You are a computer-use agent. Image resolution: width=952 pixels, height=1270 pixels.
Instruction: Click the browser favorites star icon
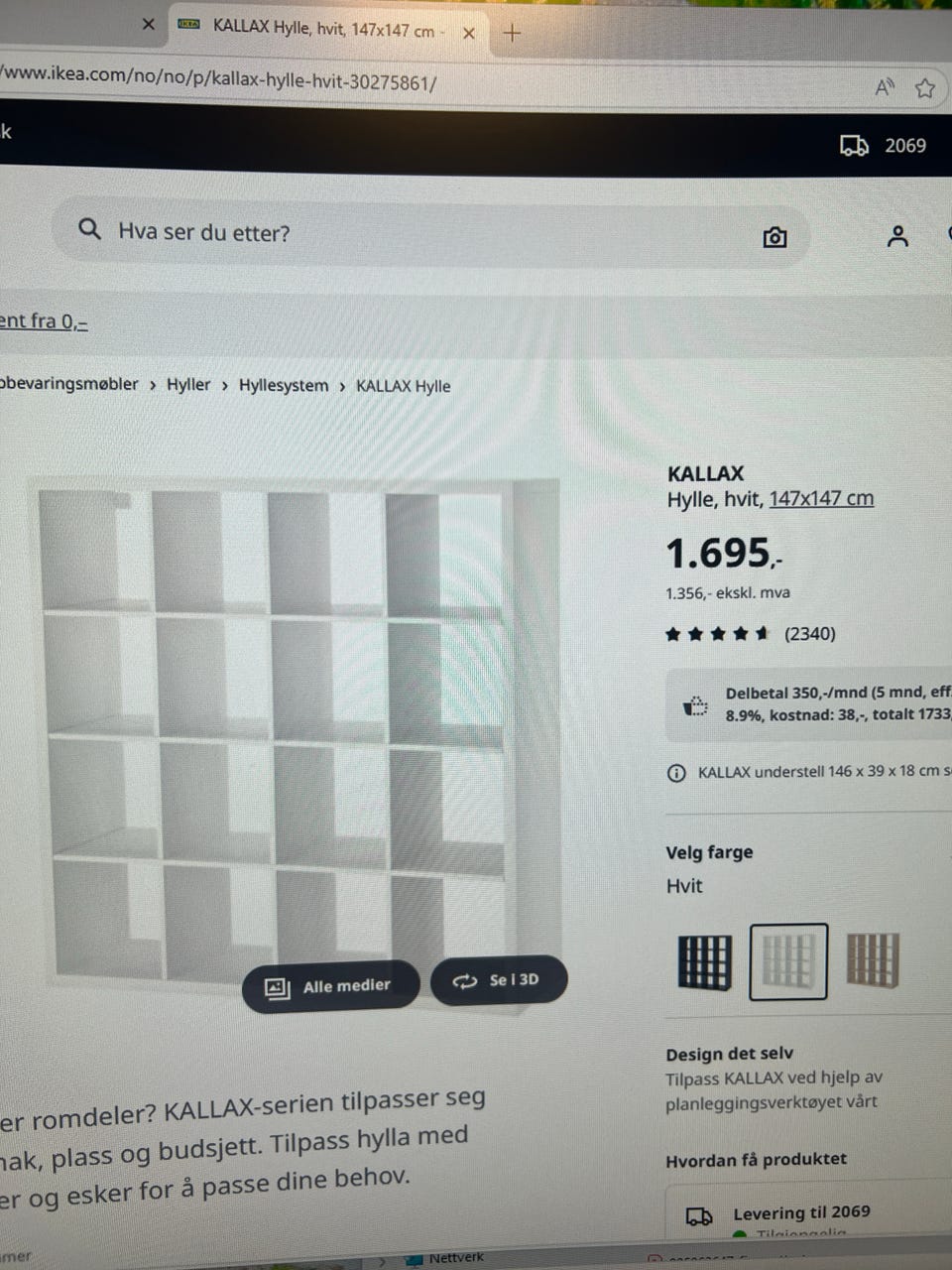(925, 88)
